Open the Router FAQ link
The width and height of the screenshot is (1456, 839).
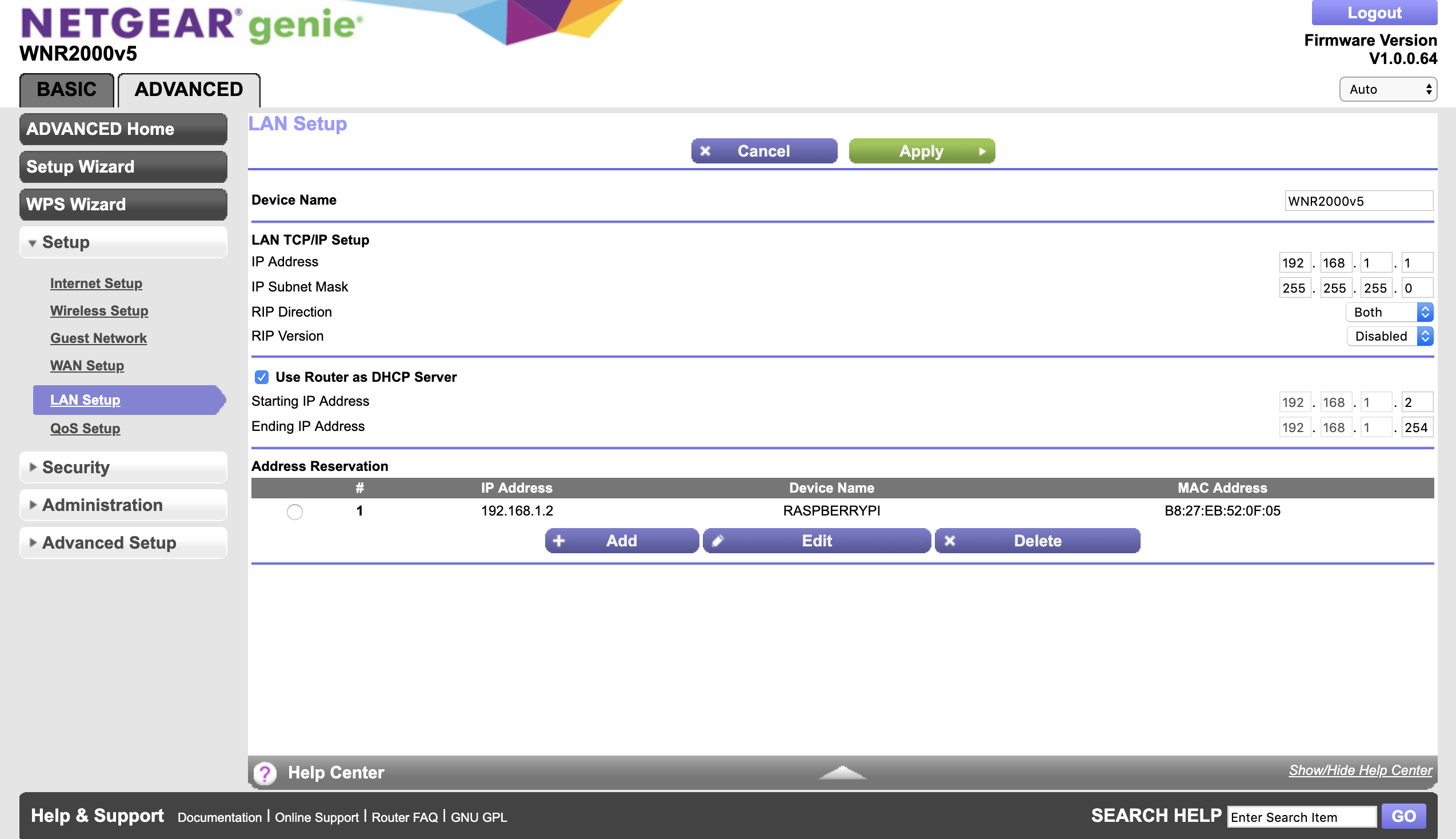coord(405,817)
